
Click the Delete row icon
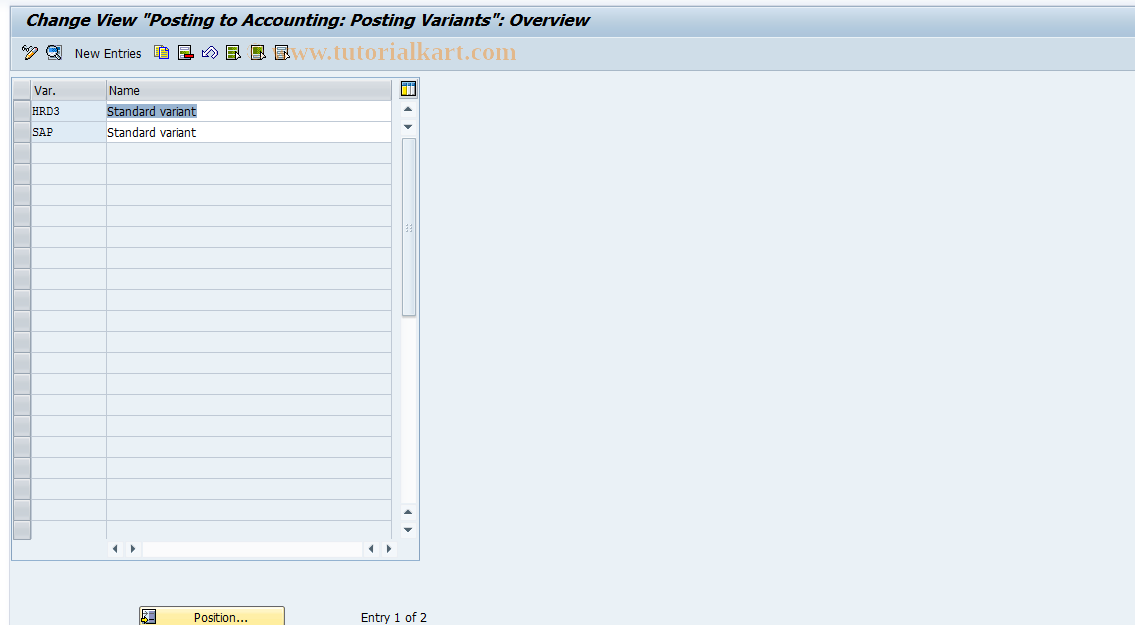pyautogui.click(x=185, y=53)
